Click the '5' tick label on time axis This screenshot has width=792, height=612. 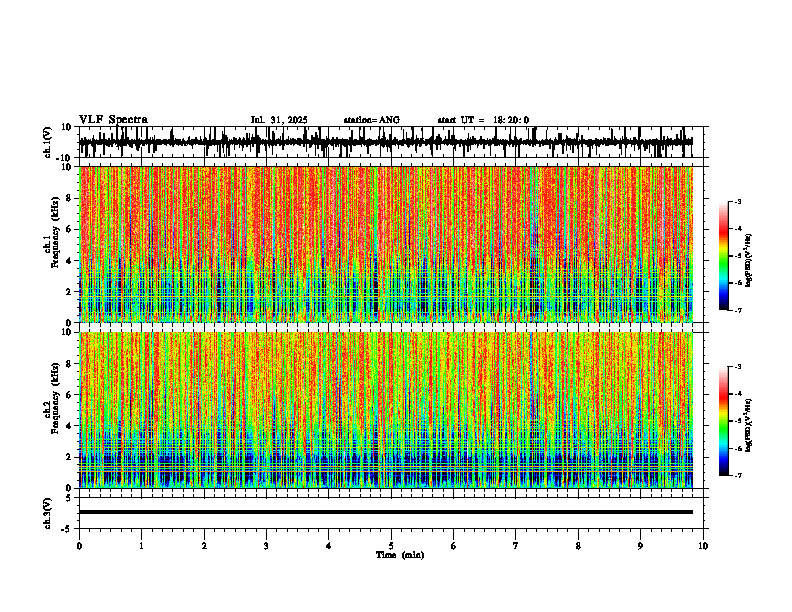pos(391,546)
